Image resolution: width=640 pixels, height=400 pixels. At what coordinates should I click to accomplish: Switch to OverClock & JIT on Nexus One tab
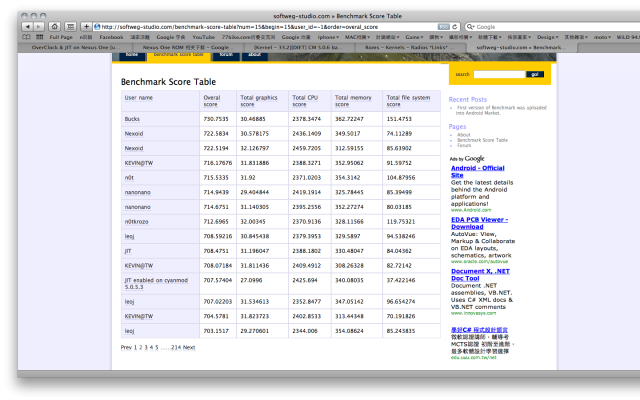coord(76,48)
